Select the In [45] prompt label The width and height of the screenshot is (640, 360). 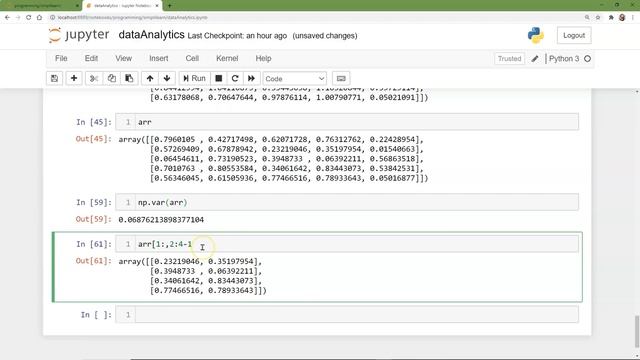click(94, 122)
